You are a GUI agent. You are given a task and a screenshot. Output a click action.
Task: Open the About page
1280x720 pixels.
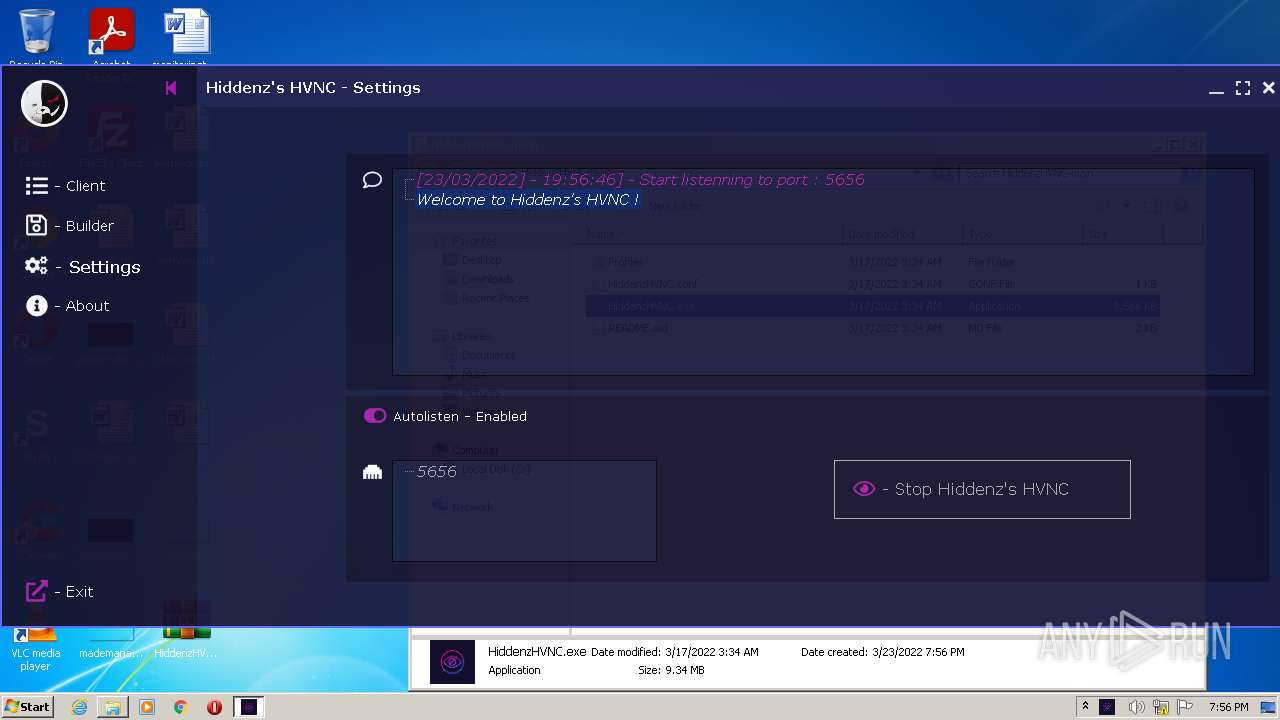tap(67, 306)
